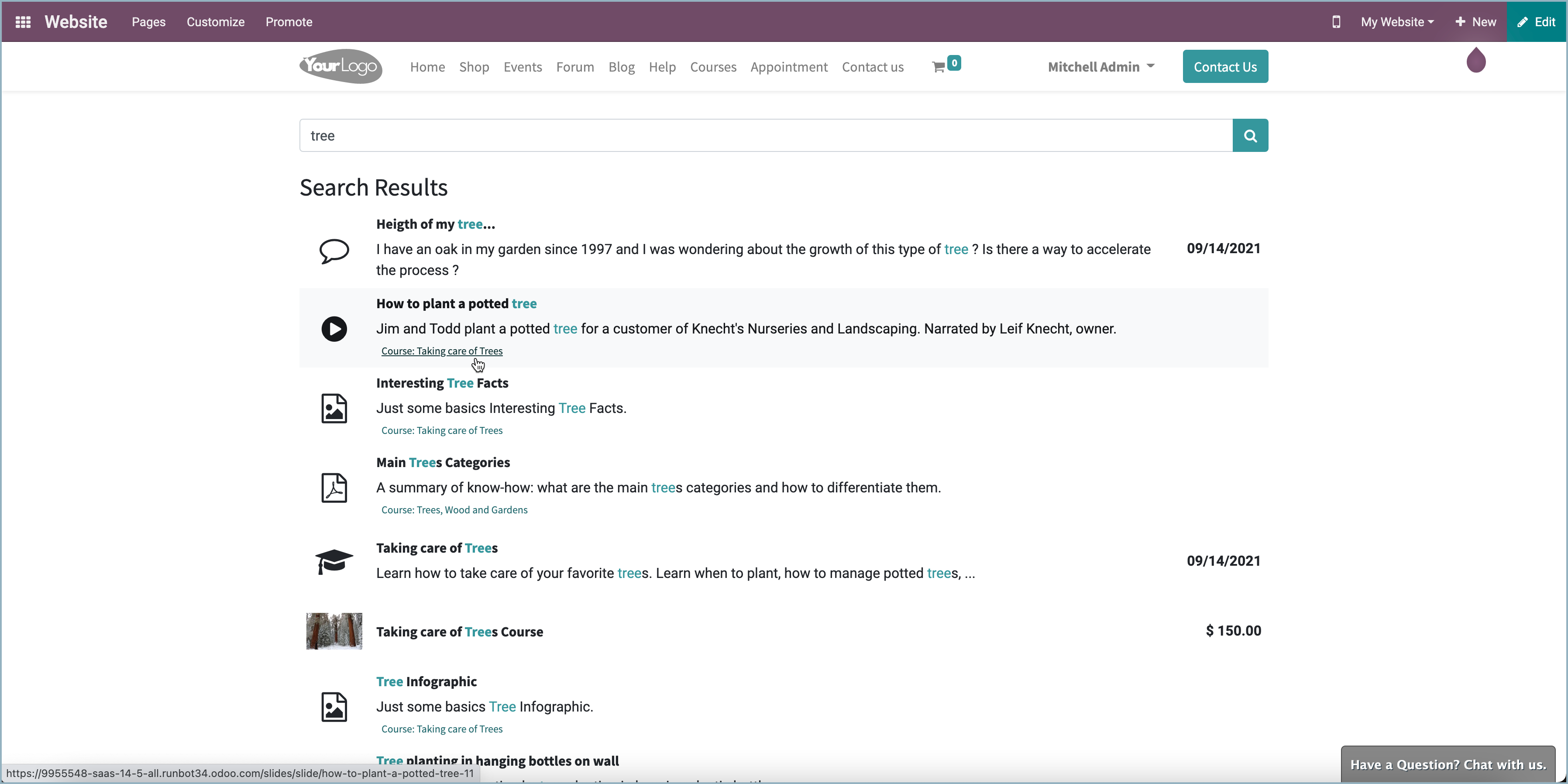The height and width of the screenshot is (784, 1568).
Task: Open the New content menu
Action: coord(1475,22)
